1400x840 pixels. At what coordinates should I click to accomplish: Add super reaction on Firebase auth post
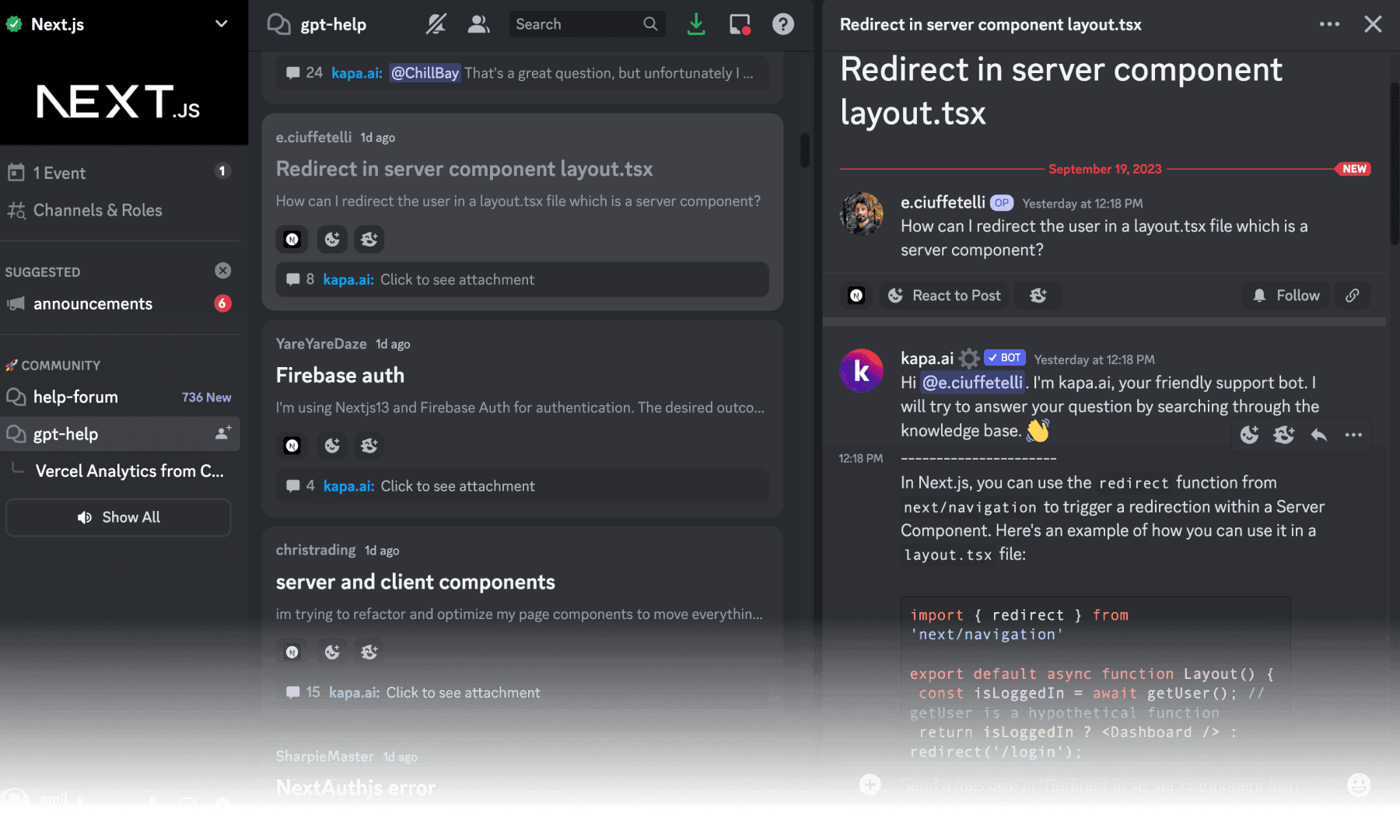[369, 446]
